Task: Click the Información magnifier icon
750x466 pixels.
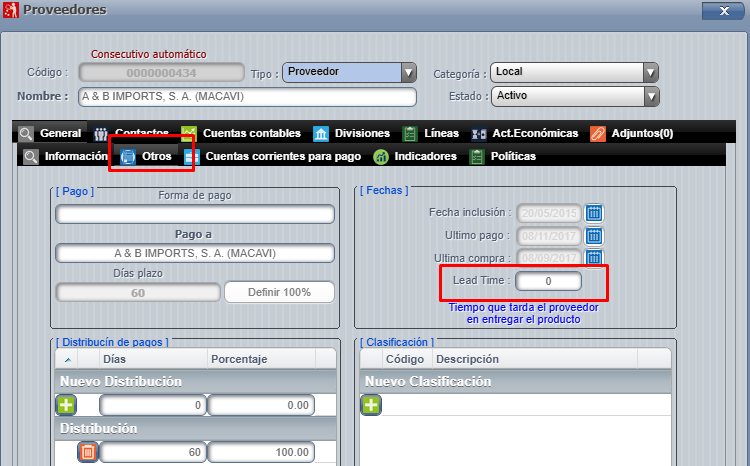Action: point(31,156)
